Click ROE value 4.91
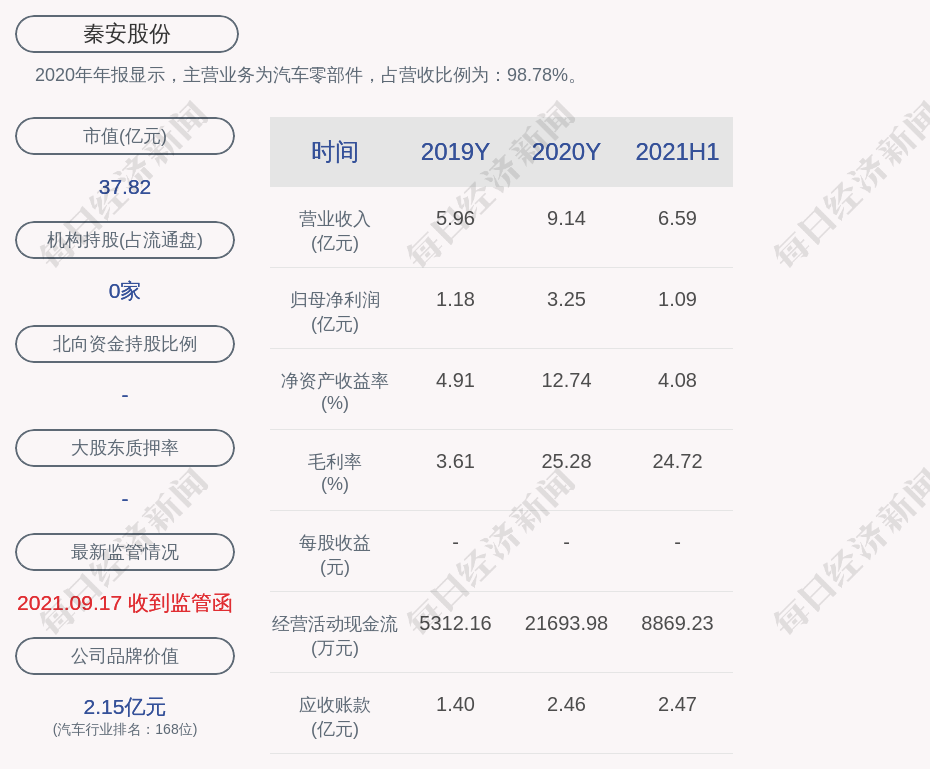Image resolution: width=930 pixels, height=769 pixels. pos(455,380)
